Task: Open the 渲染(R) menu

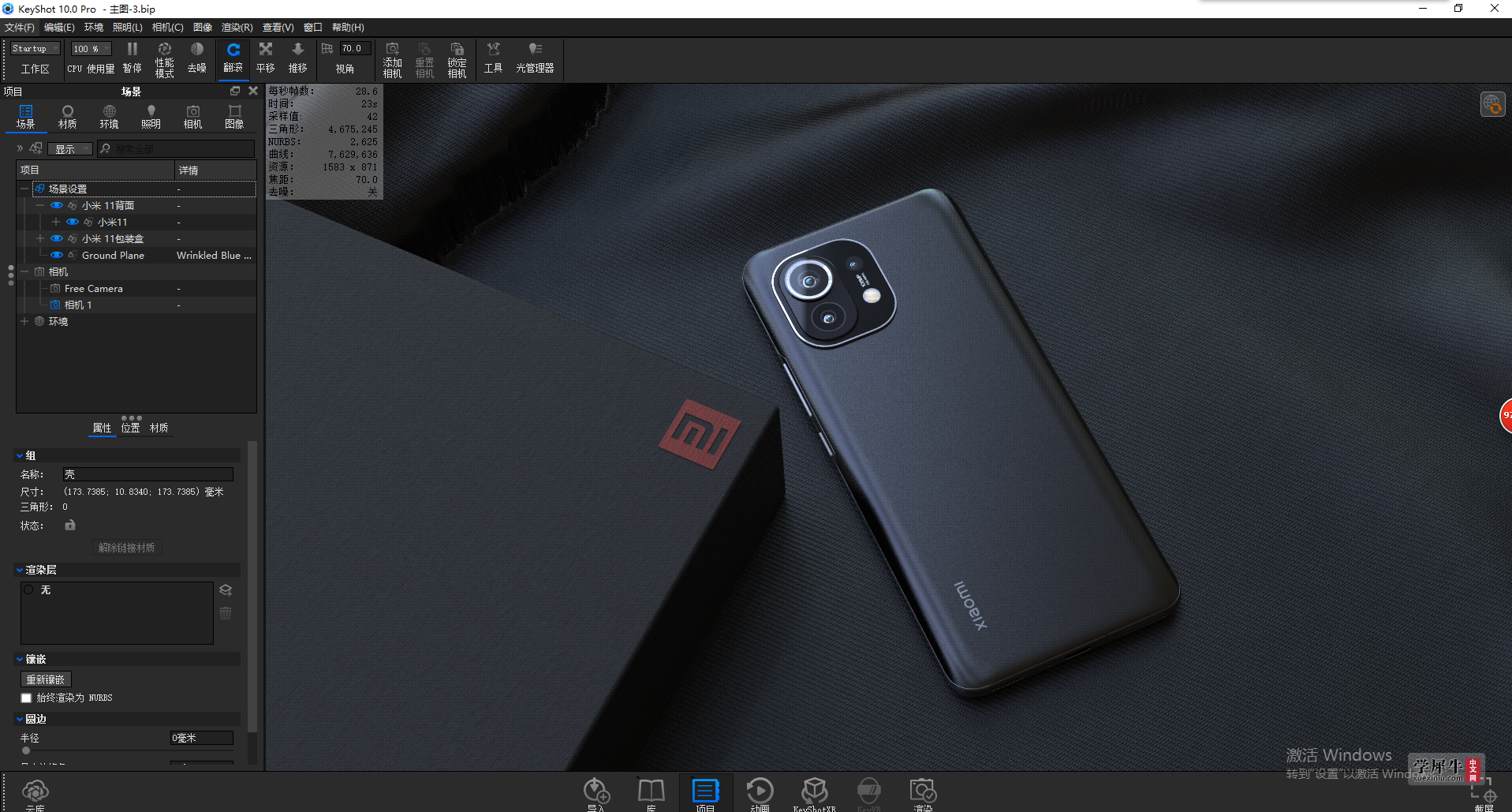Action: (237, 28)
